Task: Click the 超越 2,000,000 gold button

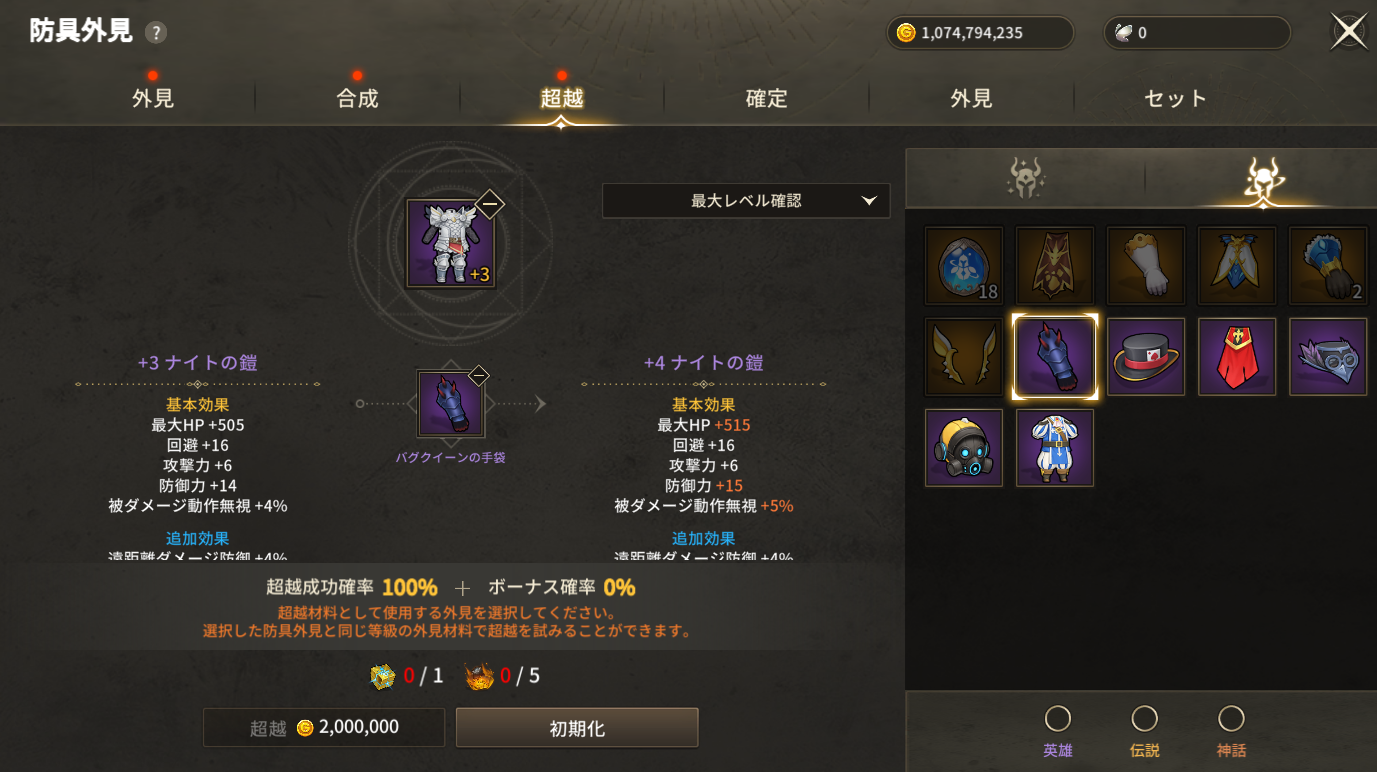Action: tap(324, 728)
